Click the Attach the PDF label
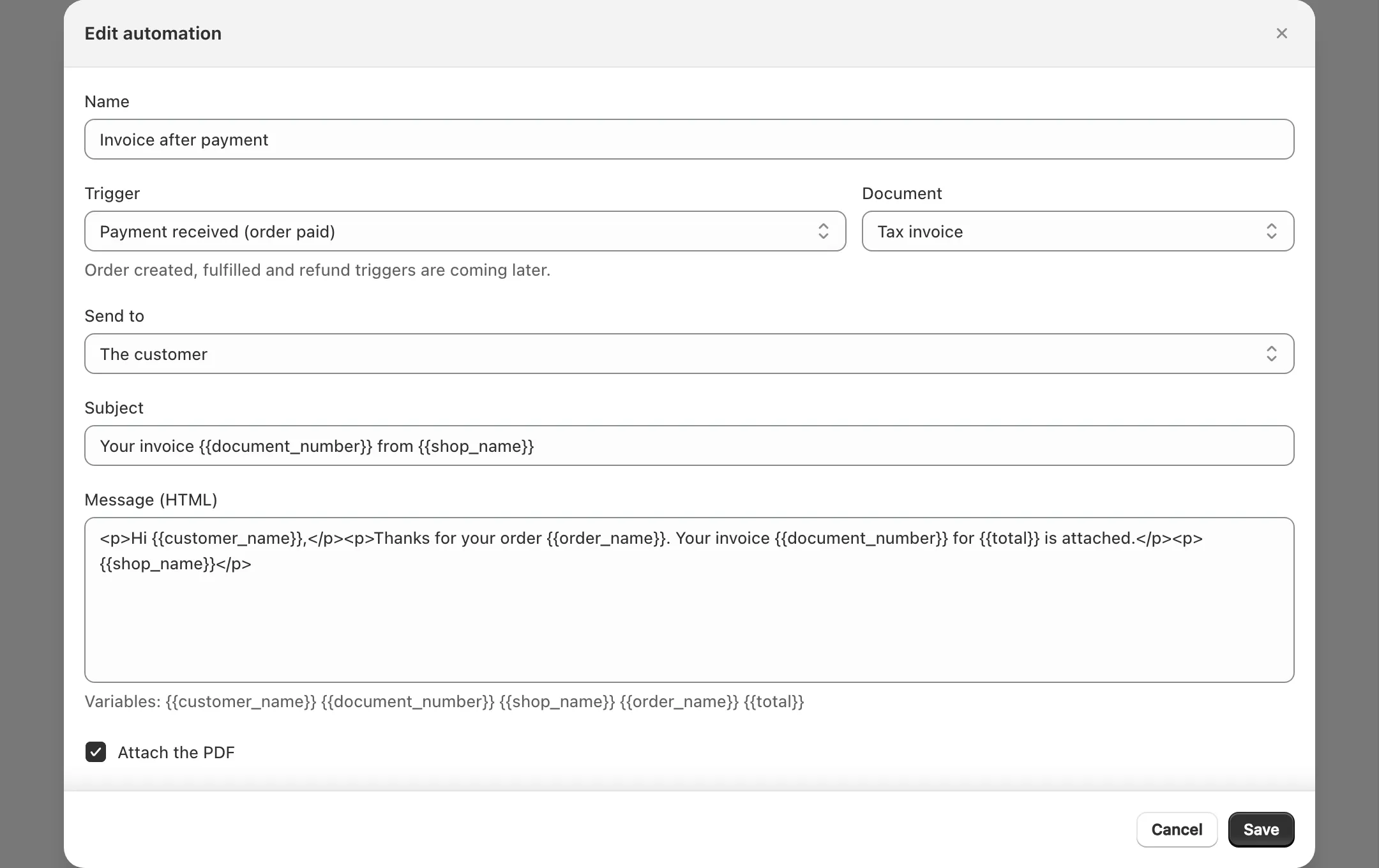The width and height of the screenshot is (1379, 868). click(x=176, y=752)
